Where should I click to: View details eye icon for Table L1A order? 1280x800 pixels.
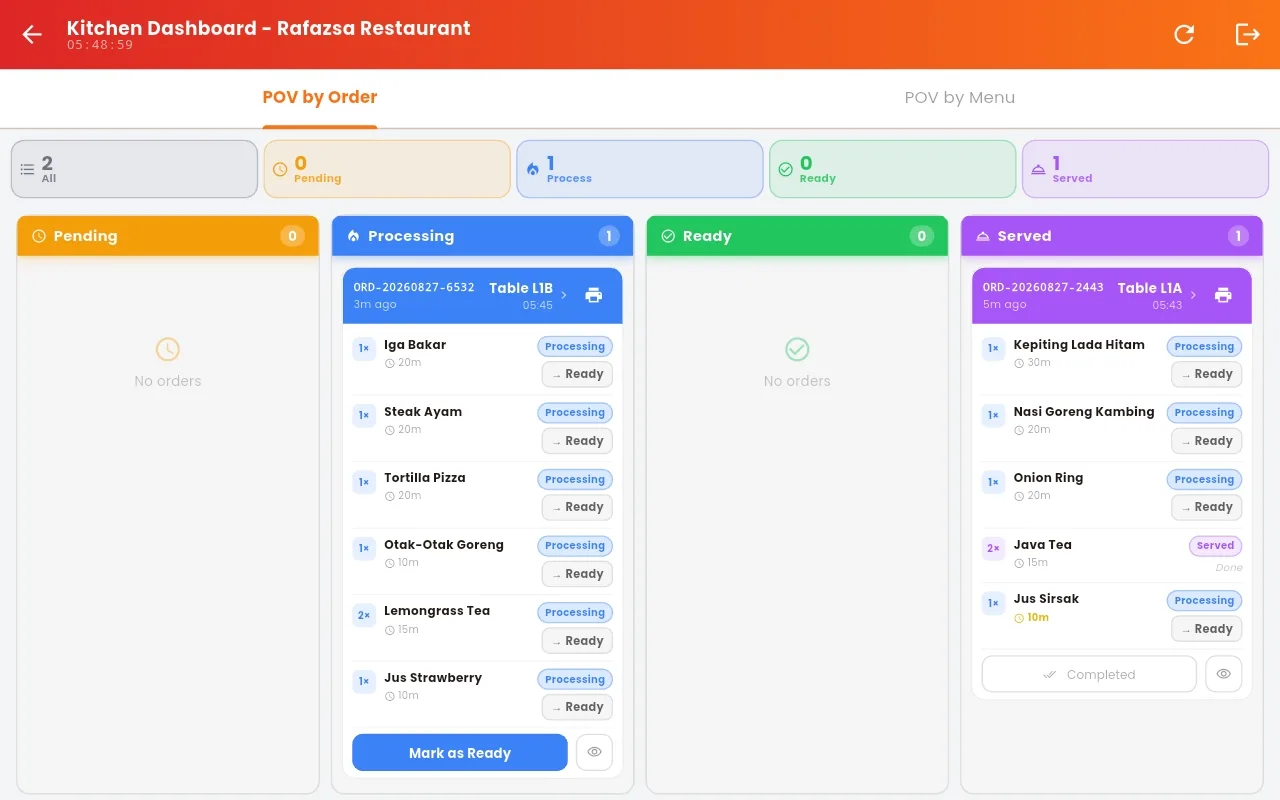tap(1223, 674)
